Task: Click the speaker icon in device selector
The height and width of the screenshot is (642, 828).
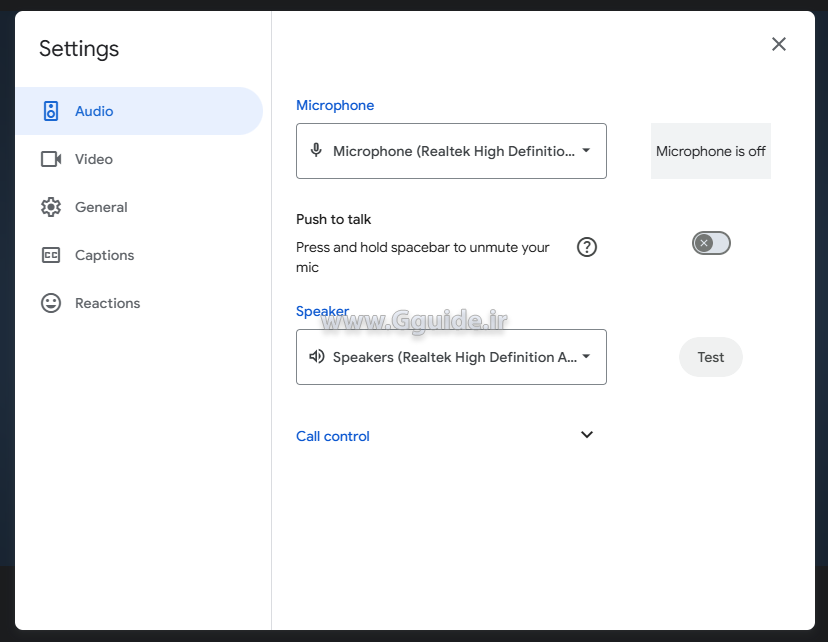Action: 316,356
